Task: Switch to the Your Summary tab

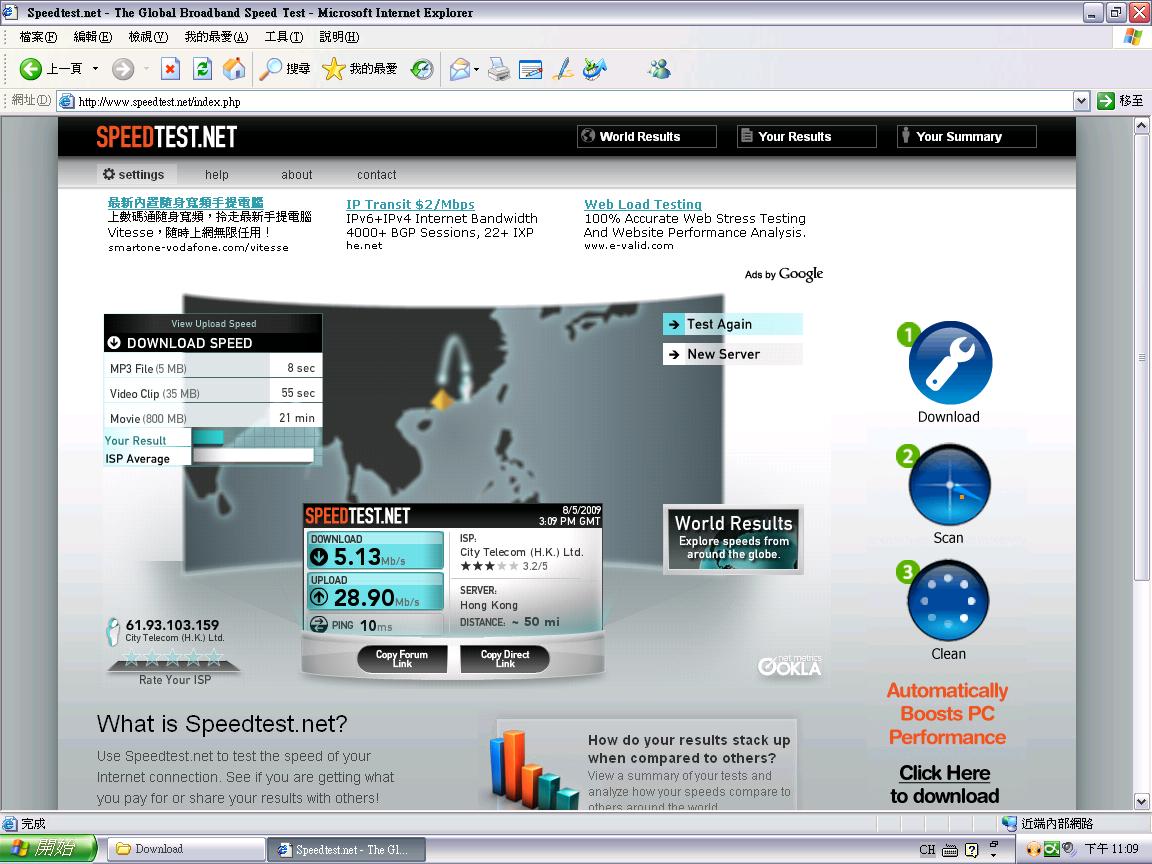Action: click(967, 137)
